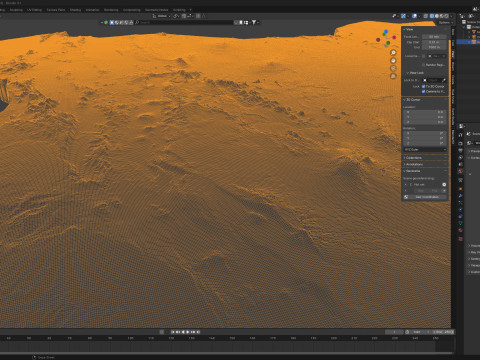Toggle auto keying in the timeline
The image size is (480, 360).
[162, 332]
